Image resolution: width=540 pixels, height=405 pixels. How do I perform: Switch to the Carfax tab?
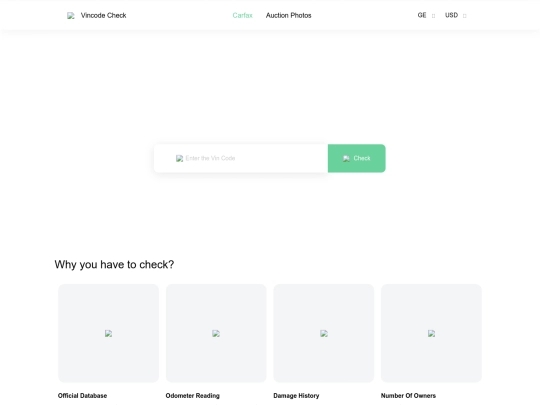pyautogui.click(x=242, y=15)
